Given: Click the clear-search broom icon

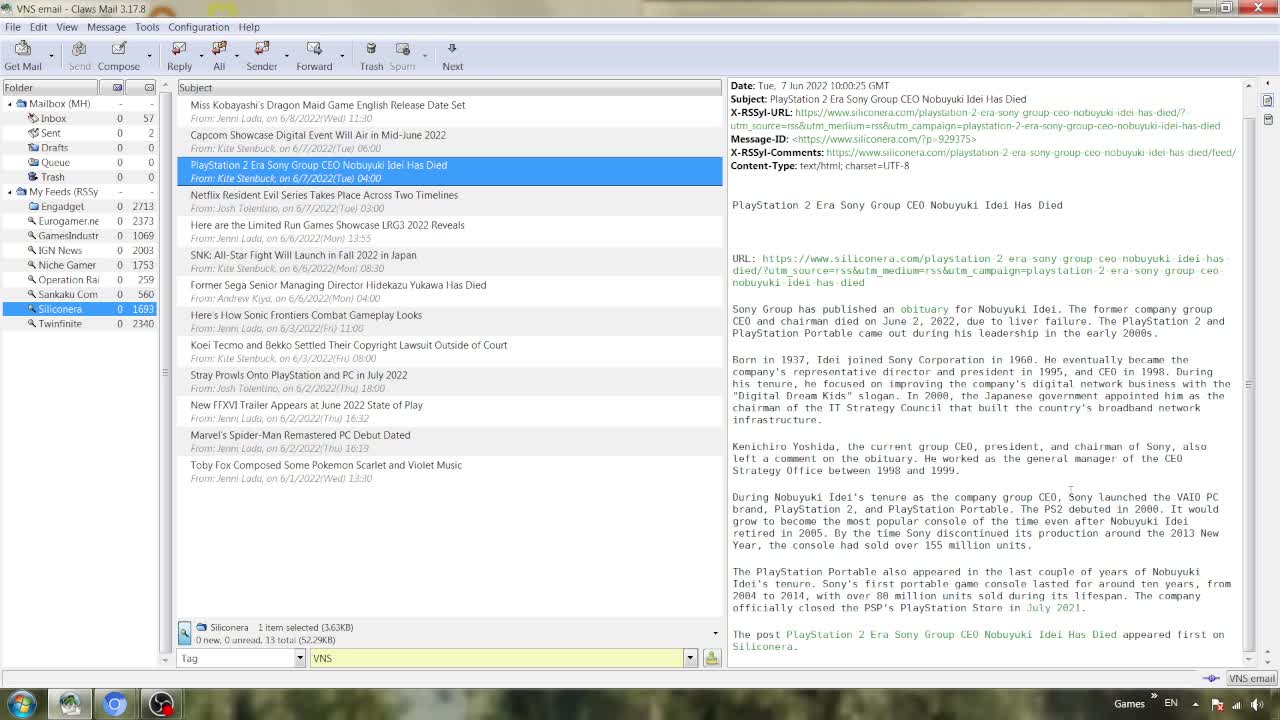Looking at the screenshot, I should (712, 658).
